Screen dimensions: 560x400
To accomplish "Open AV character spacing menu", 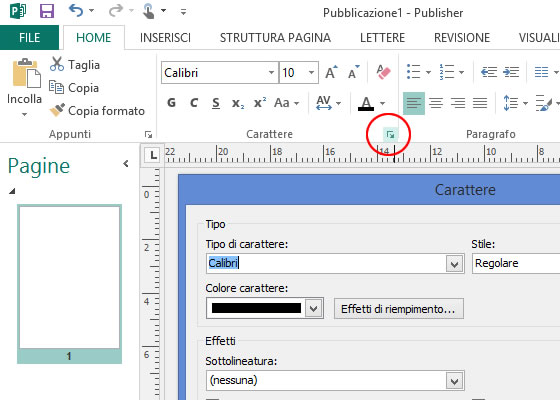I will click(328, 103).
